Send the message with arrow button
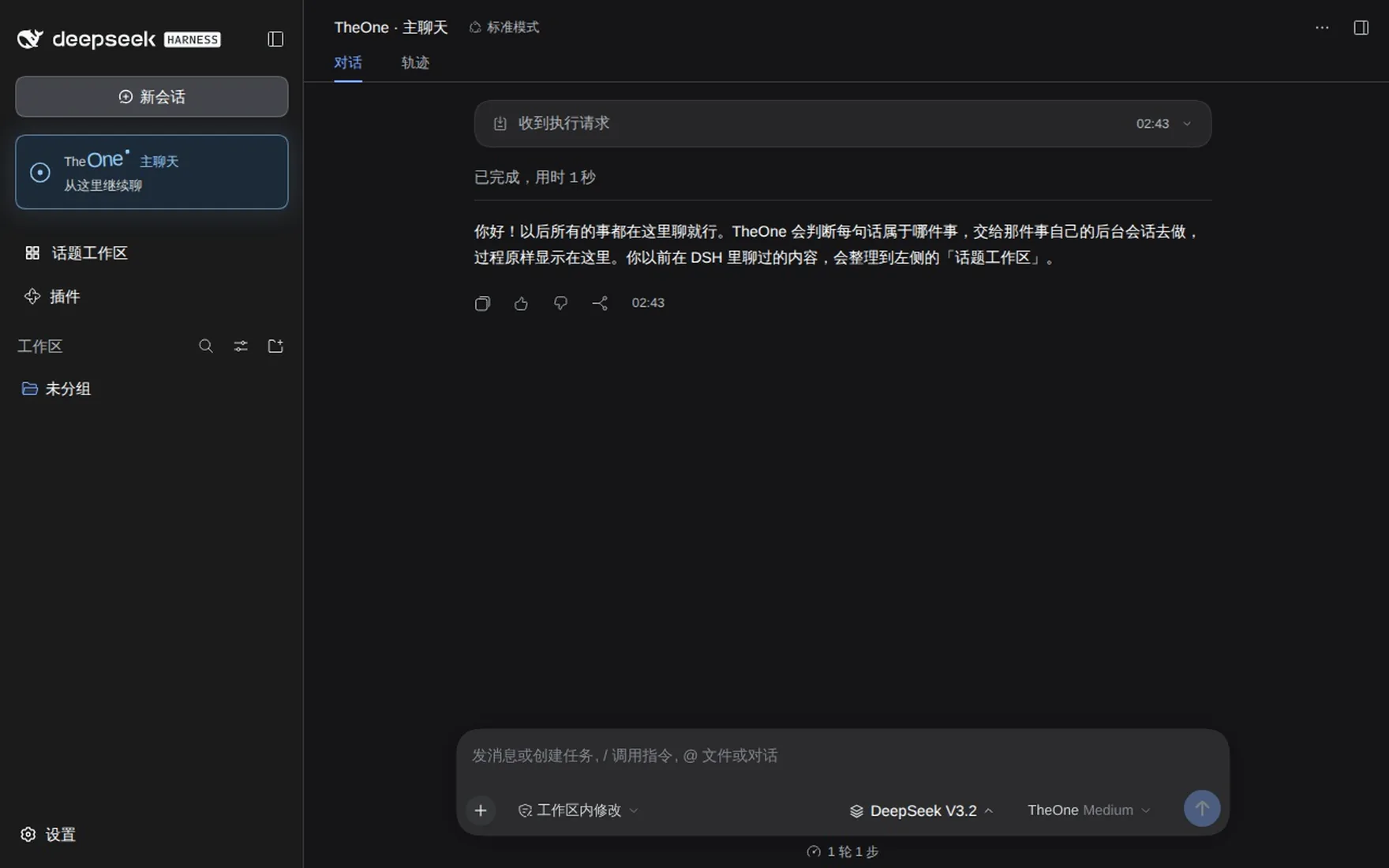The image size is (1389, 868). [1202, 809]
